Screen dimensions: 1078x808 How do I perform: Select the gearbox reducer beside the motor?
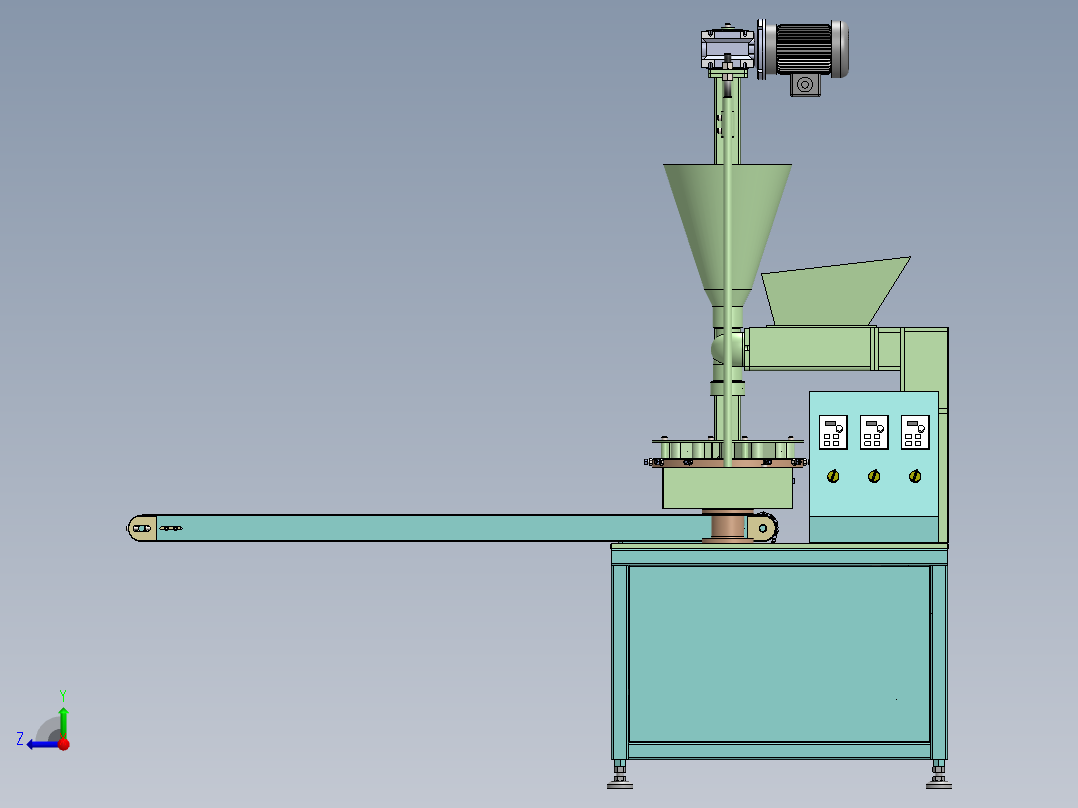[x=727, y=48]
